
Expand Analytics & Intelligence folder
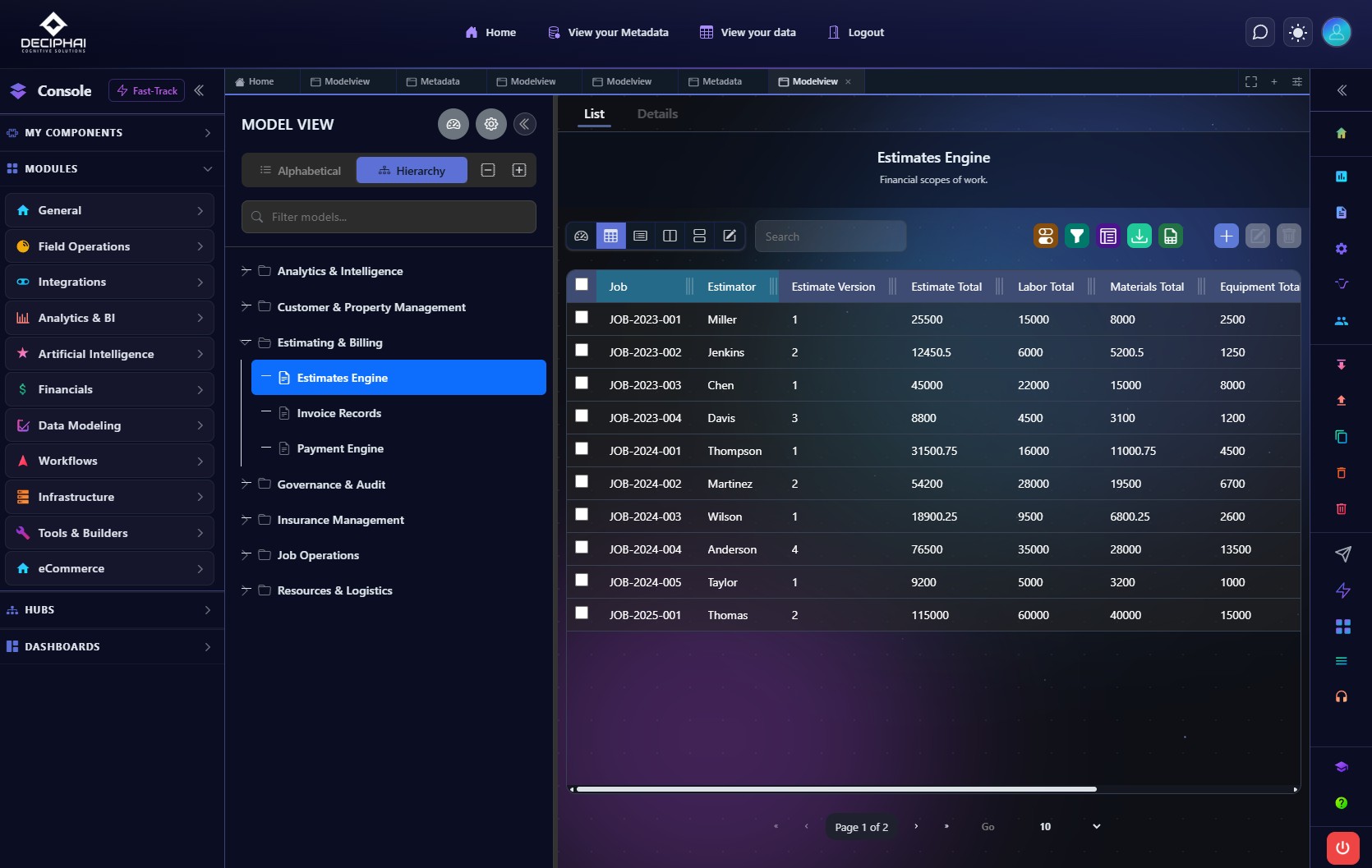pos(246,271)
